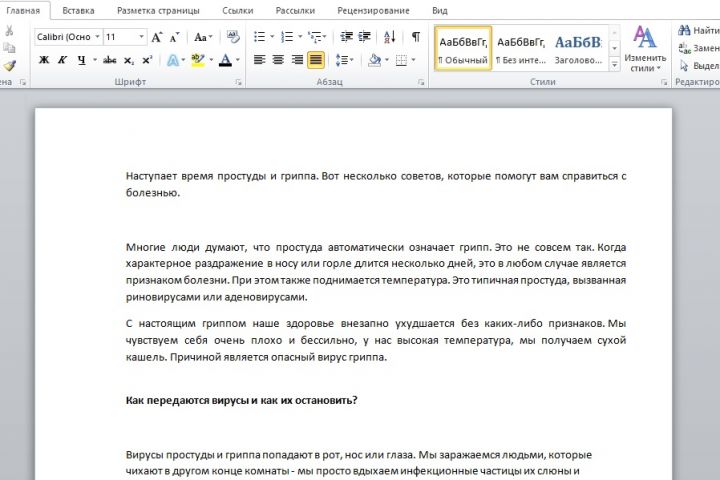This screenshot has height=480, width=720.
Task: Click the Select cursor icon in Editing
Action: point(684,66)
